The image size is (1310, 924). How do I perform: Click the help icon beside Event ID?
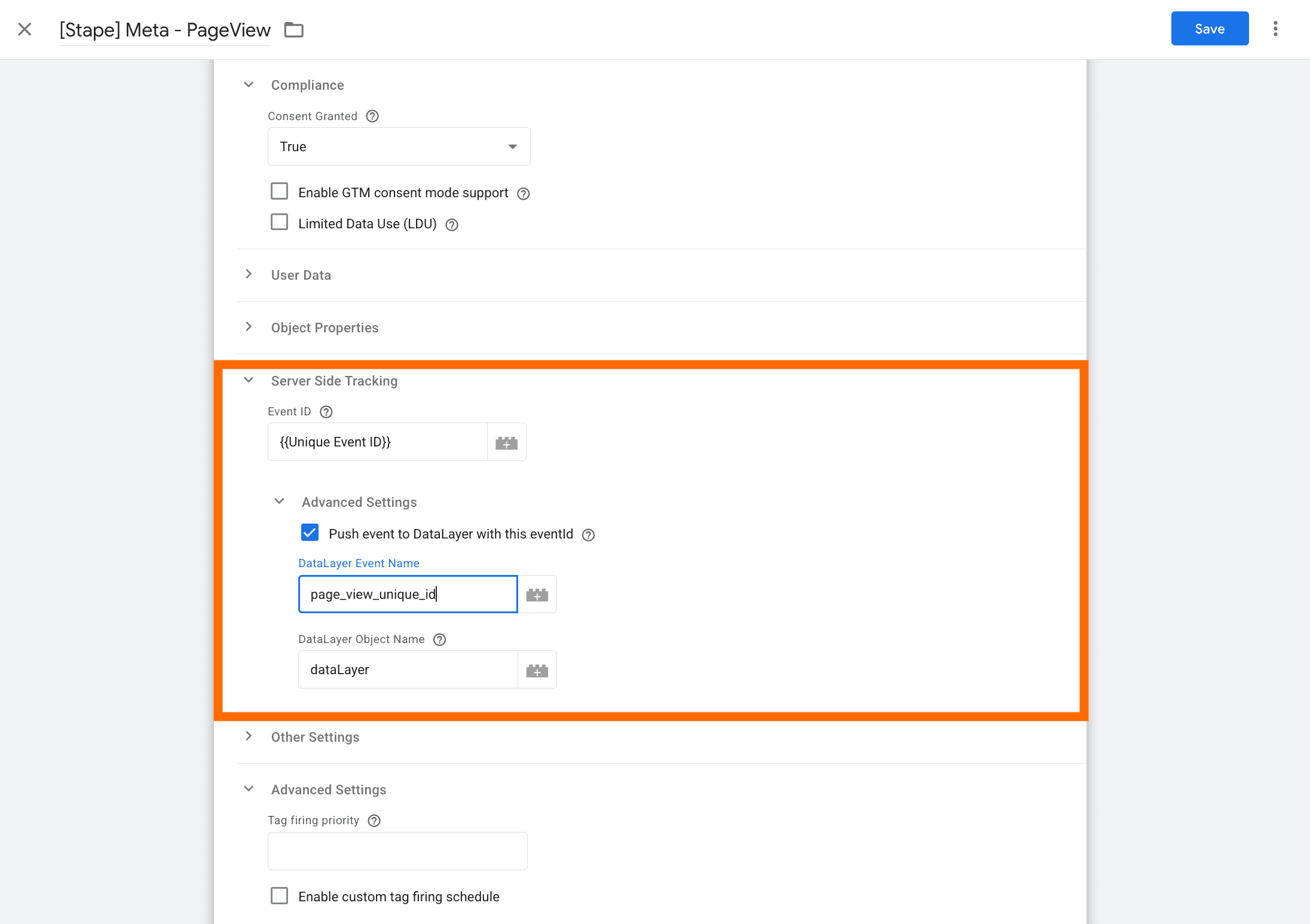(x=326, y=412)
